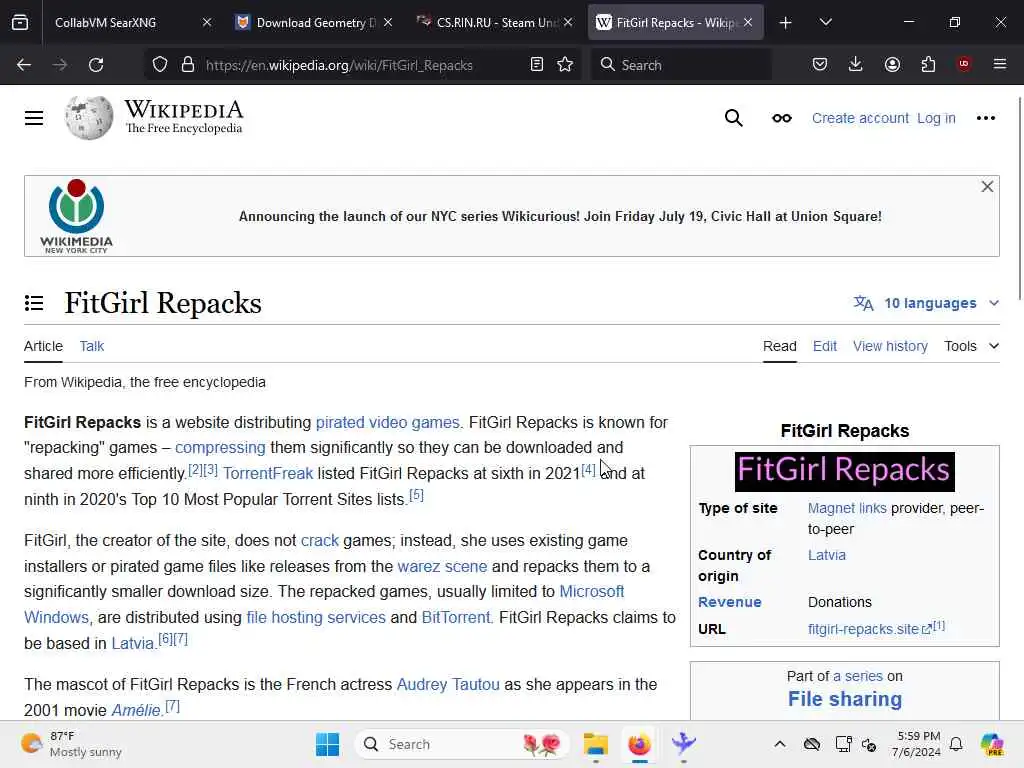The height and width of the screenshot is (768, 1024).
Task: Open the hummingbird app taskbar icon
Action: point(684,744)
